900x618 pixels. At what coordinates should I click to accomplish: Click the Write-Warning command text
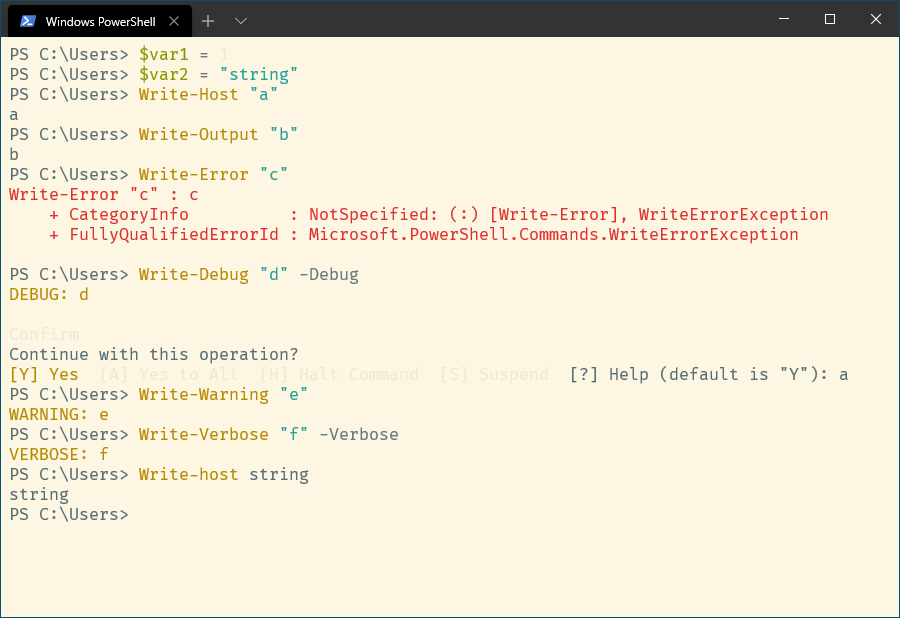[x=204, y=395]
